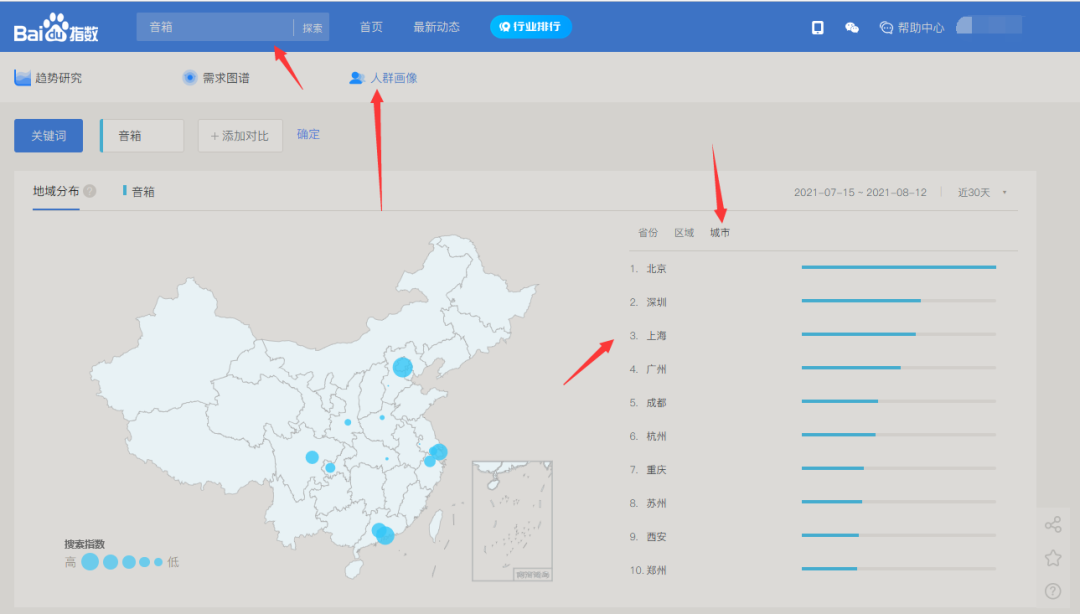Open the 最新动态 menu item

[x=436, y=27]
